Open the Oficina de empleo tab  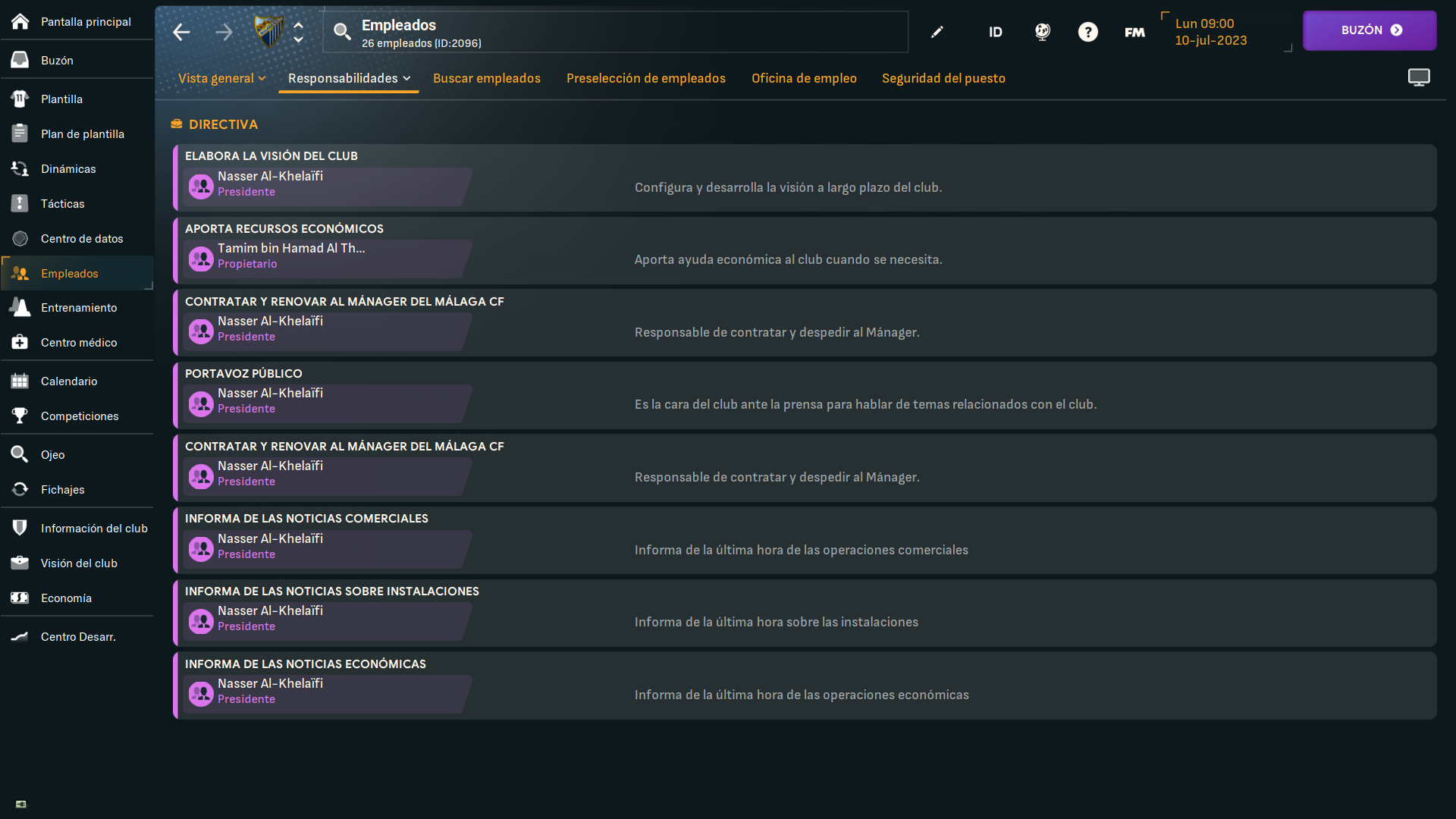tap(804, 78)
